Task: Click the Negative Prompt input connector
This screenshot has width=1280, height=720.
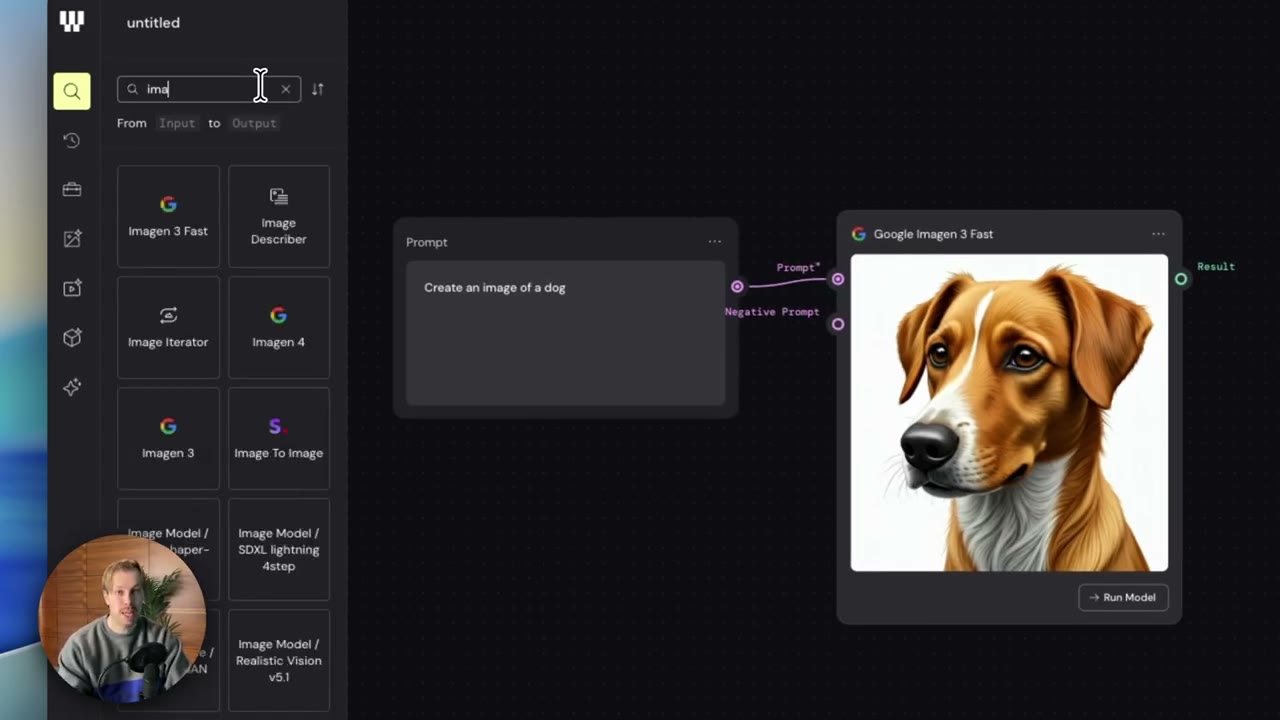Action: click(838, 324)
